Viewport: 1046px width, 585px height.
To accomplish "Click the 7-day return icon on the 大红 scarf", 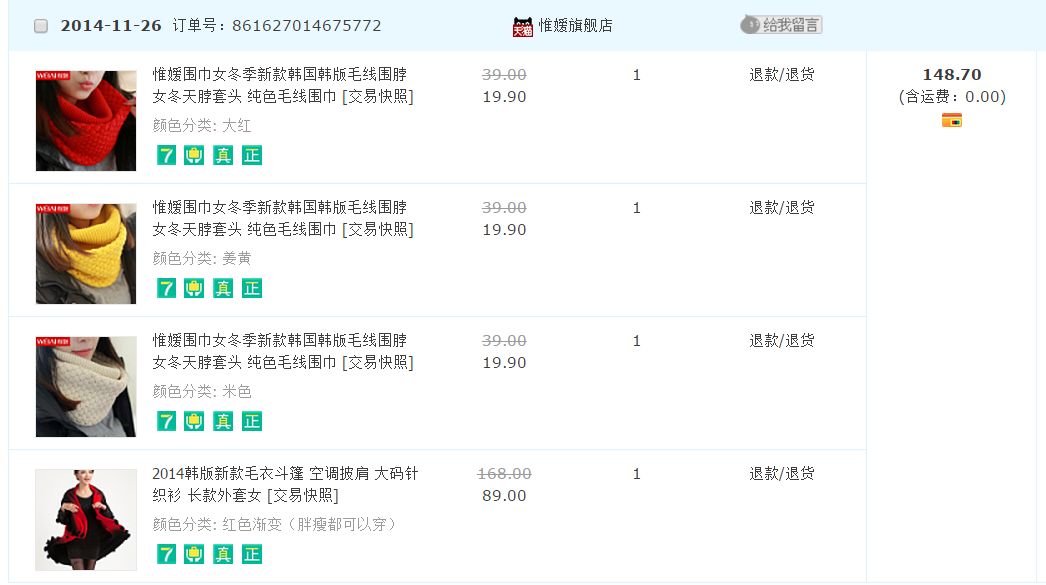I will click(x=166, y=155).
